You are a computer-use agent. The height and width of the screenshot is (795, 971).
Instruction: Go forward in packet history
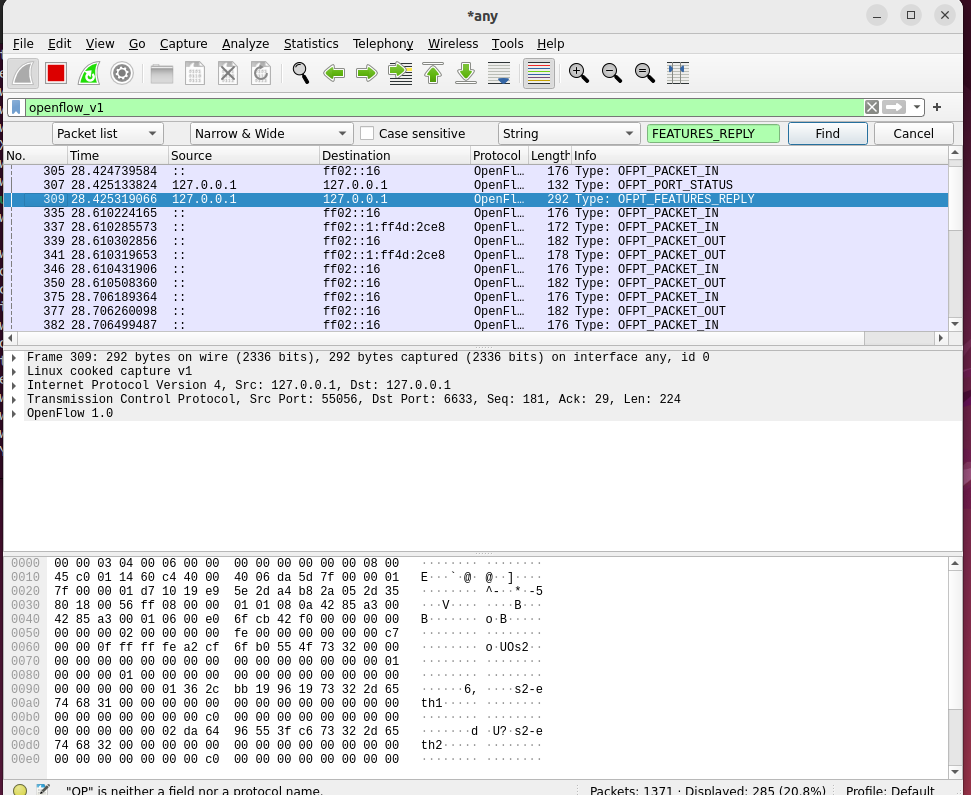[367, 74]
